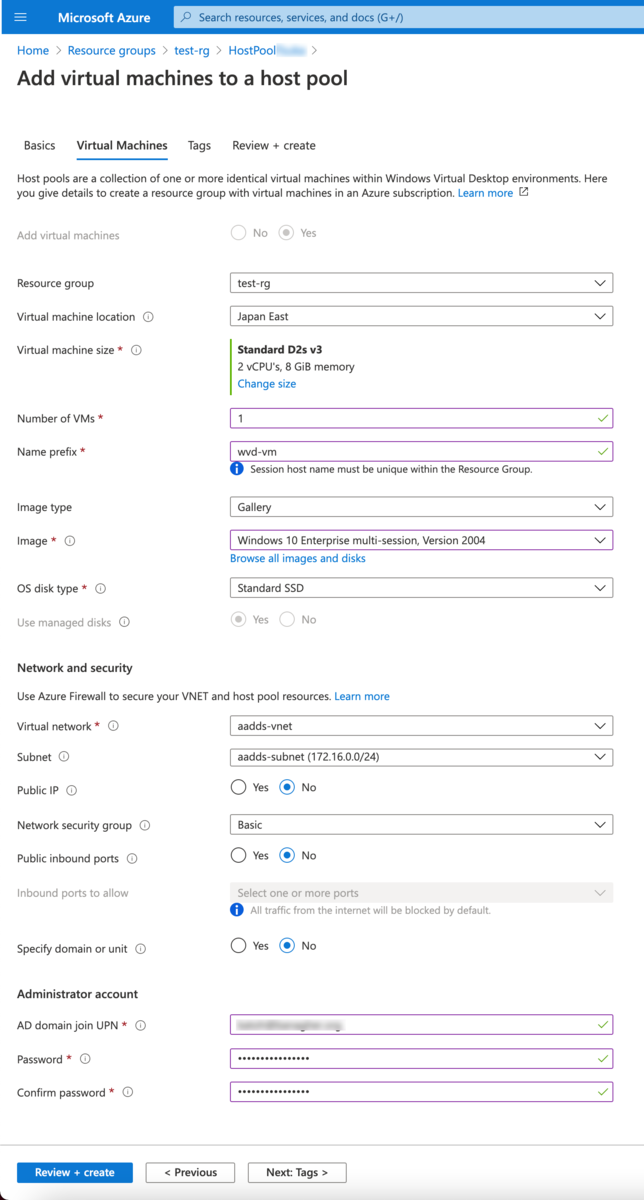
Task: Select Yes for Use managed disks
Action: pos(238,620)
